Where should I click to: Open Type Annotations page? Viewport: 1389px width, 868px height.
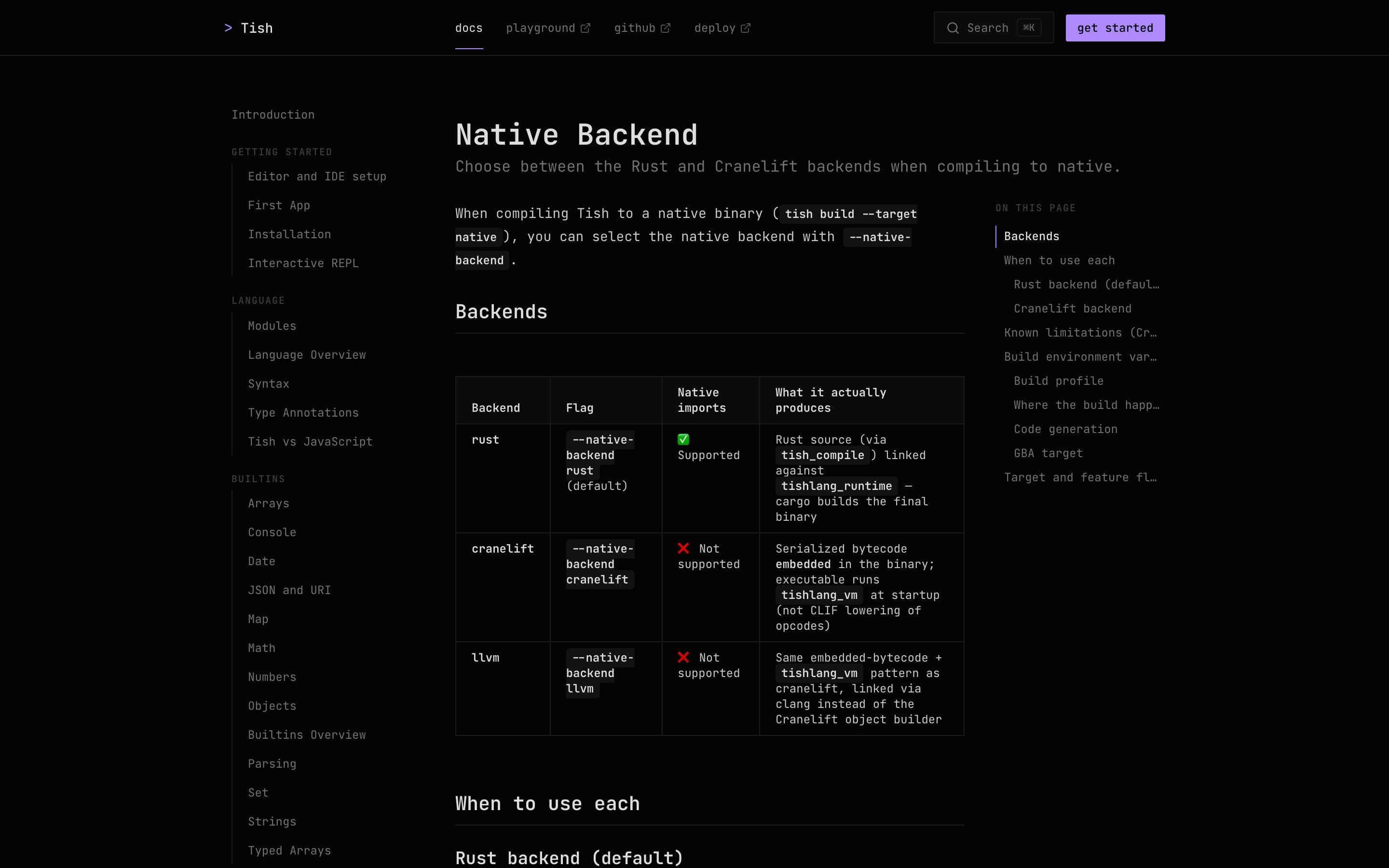303,413
